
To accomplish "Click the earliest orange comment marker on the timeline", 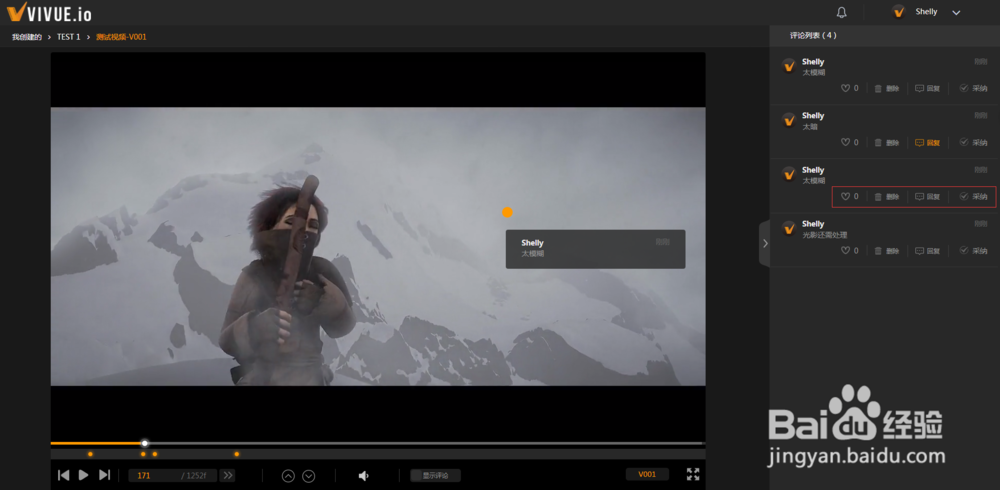I will pyautogui.click(x=90, y=454).
